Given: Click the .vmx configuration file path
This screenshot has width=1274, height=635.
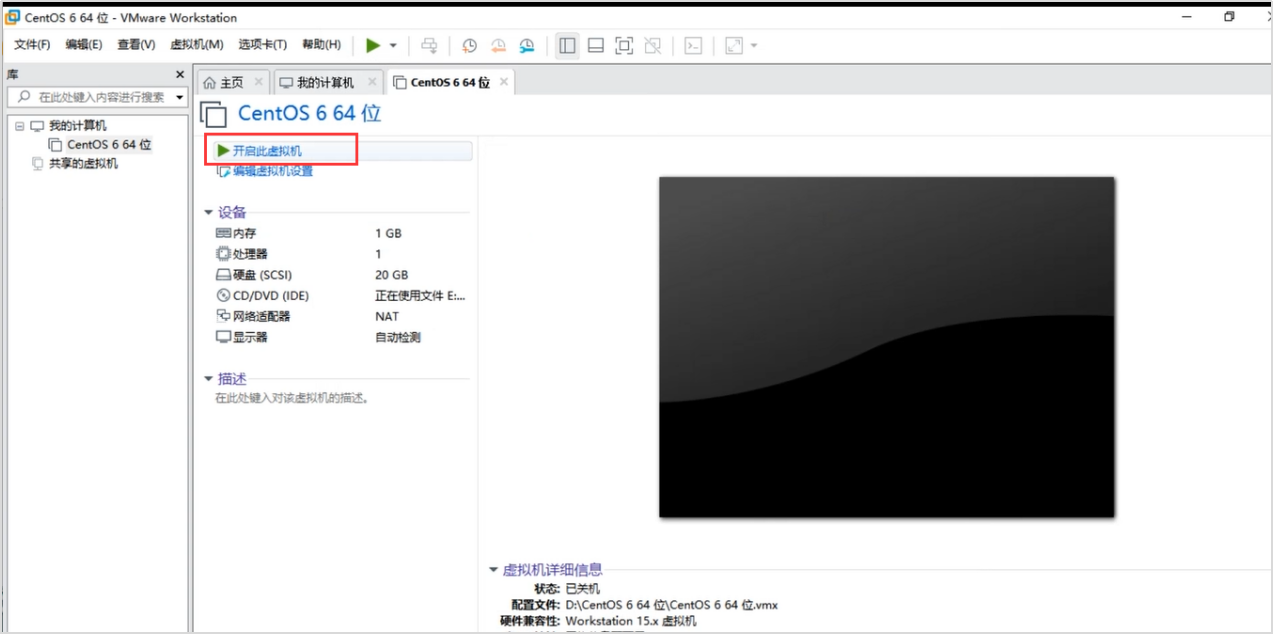Looking at the screenshot, I should [x=671, y=605].
